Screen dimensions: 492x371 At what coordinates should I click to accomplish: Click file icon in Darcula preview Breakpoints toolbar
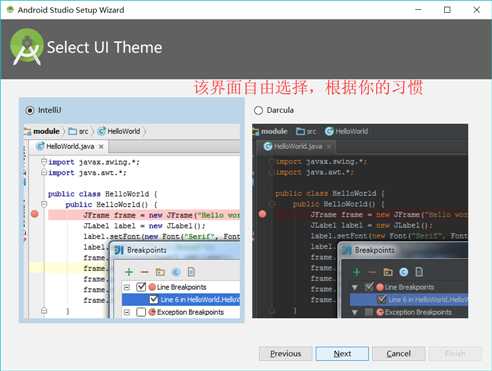419,272
